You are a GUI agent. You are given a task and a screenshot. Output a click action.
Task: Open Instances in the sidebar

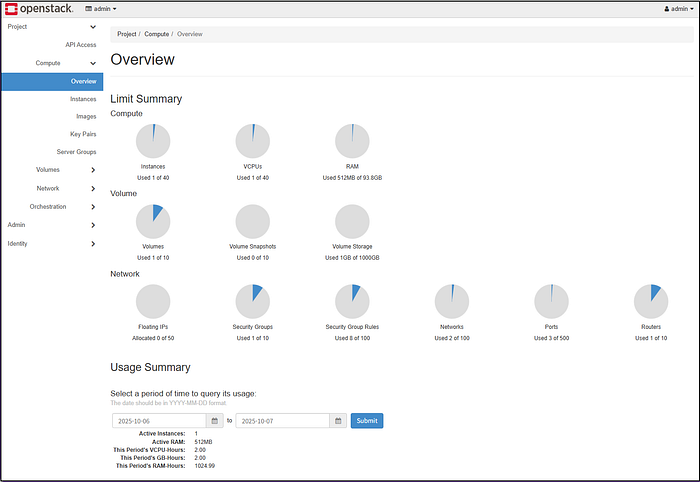[83, 99]
